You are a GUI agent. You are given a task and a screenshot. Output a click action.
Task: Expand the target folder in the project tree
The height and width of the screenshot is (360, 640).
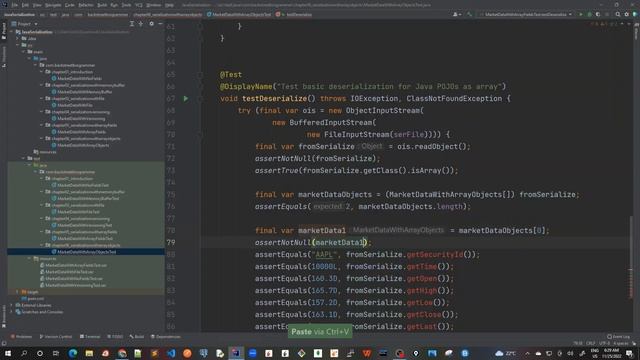[18, 292]
